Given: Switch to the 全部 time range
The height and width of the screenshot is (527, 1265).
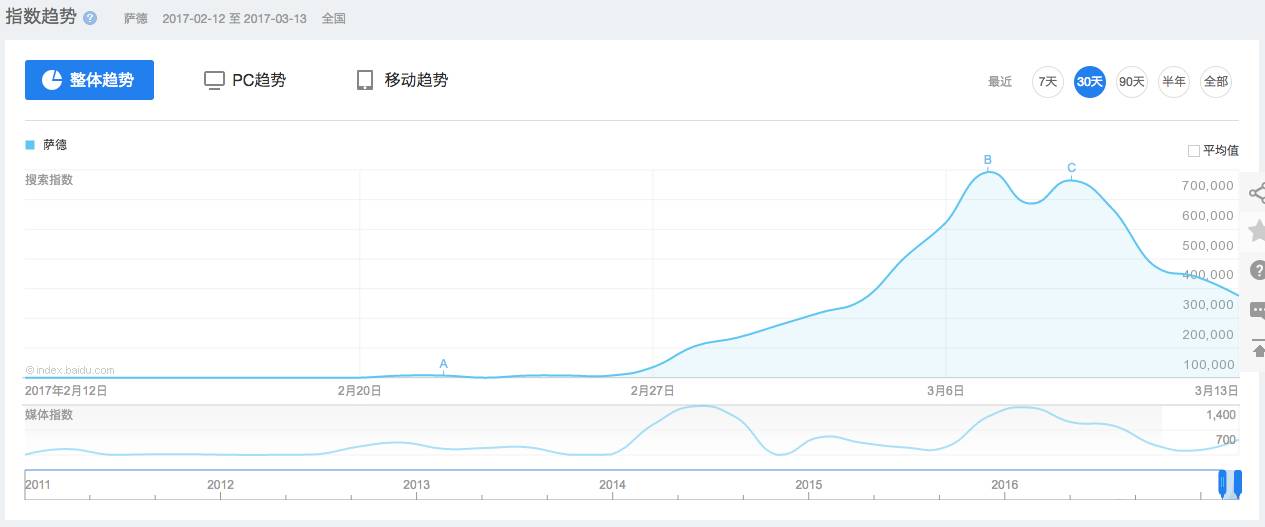Looking at the screenshot, I should click(1215, 82).
